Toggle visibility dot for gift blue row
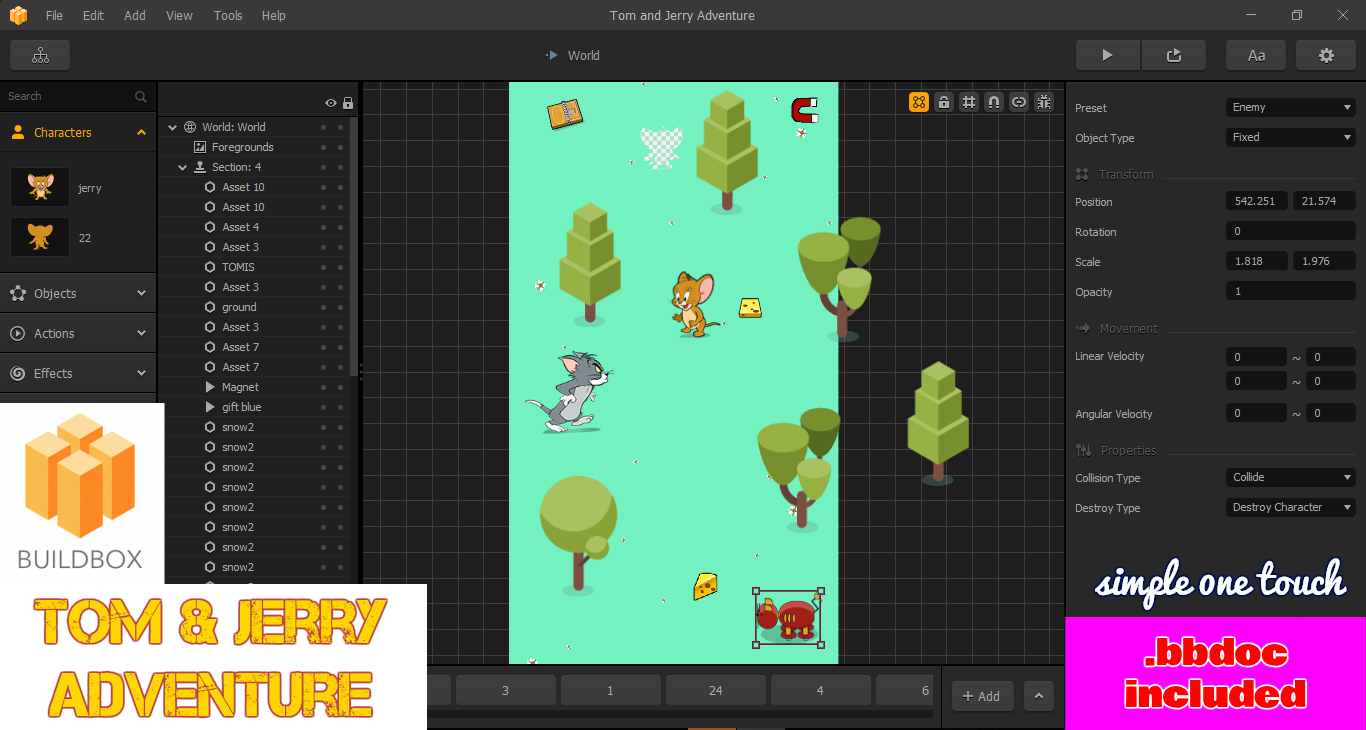 pyautogui.click(x=323, y=407)
